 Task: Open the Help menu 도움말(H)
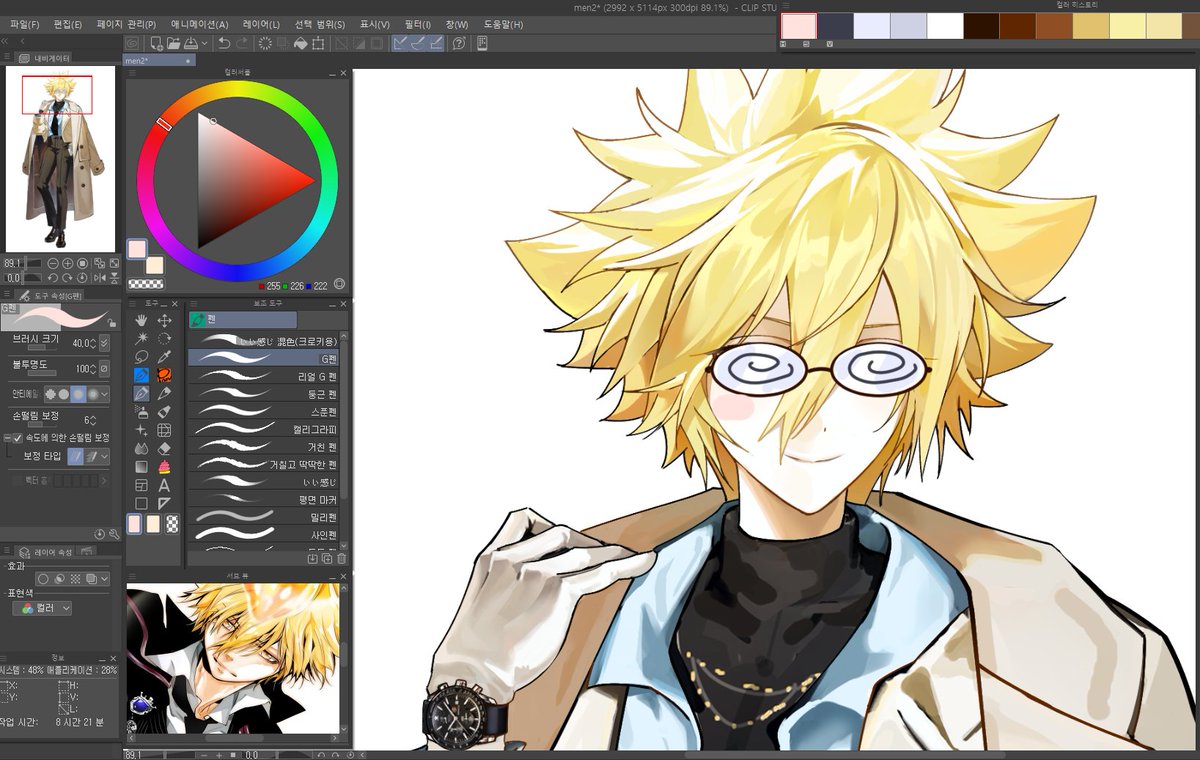pyautogui.click(x=503, y=24)
